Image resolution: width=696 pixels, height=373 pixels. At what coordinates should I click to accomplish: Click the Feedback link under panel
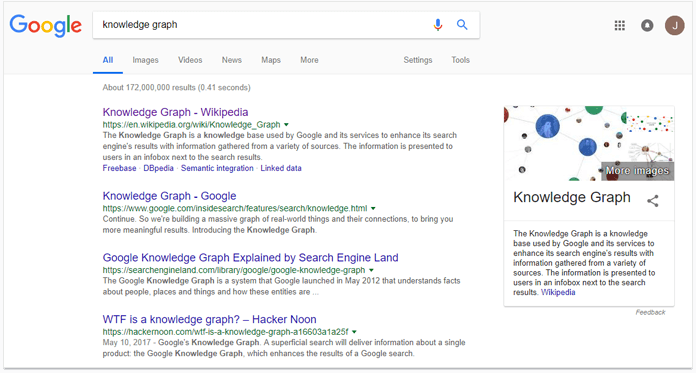tap(650, 312)
